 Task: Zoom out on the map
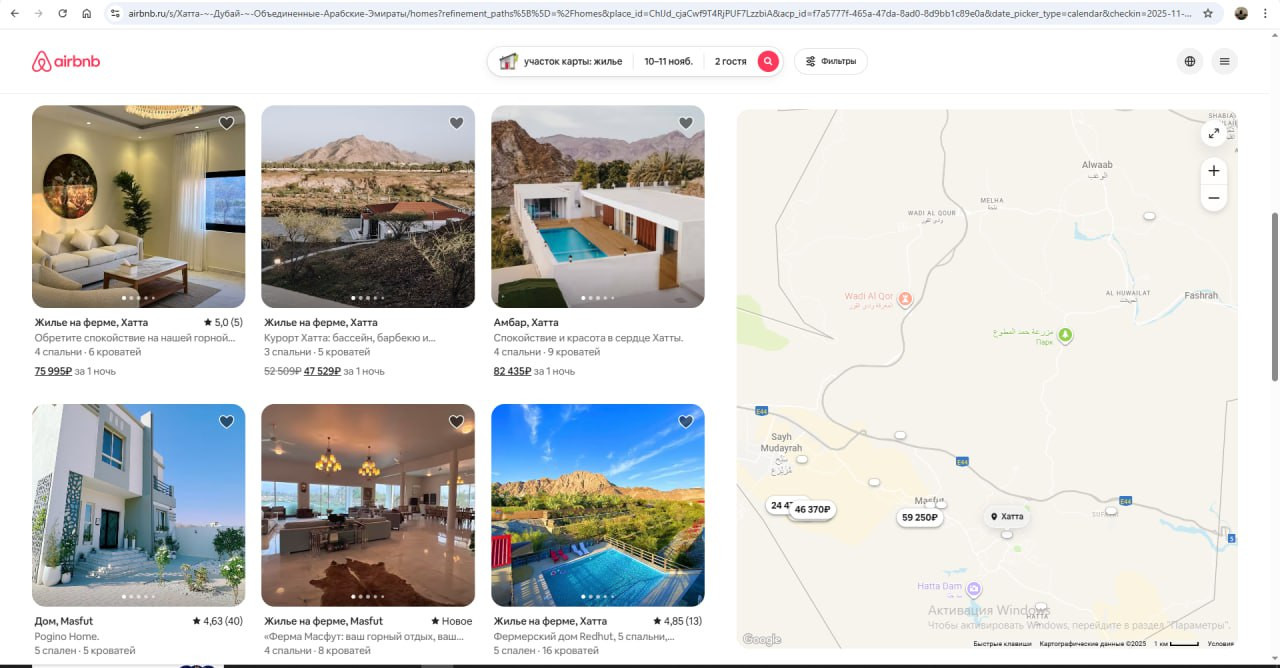click(x=1213, y=198)
